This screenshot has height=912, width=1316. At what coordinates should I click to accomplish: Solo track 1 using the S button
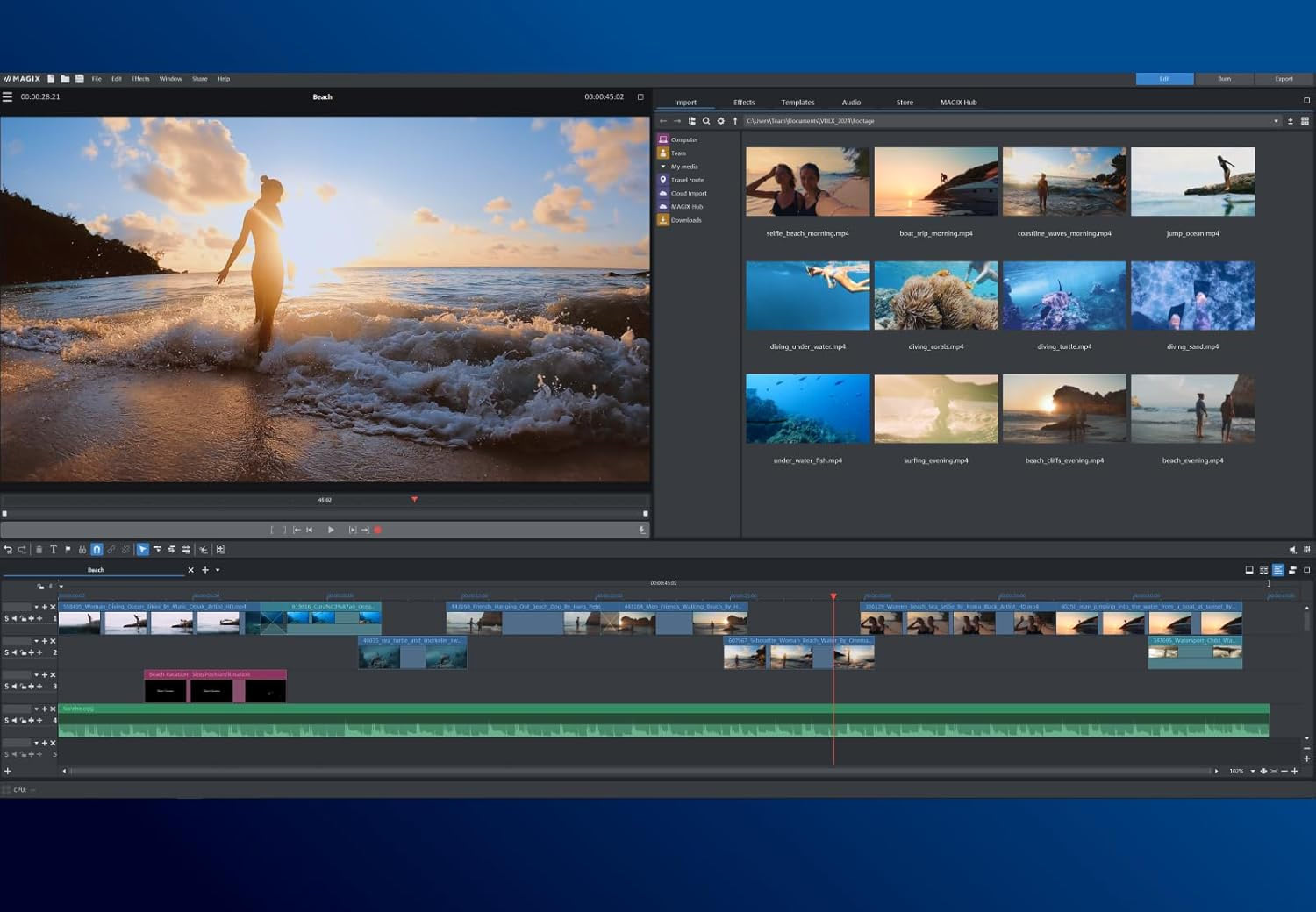tap(5, 617)
